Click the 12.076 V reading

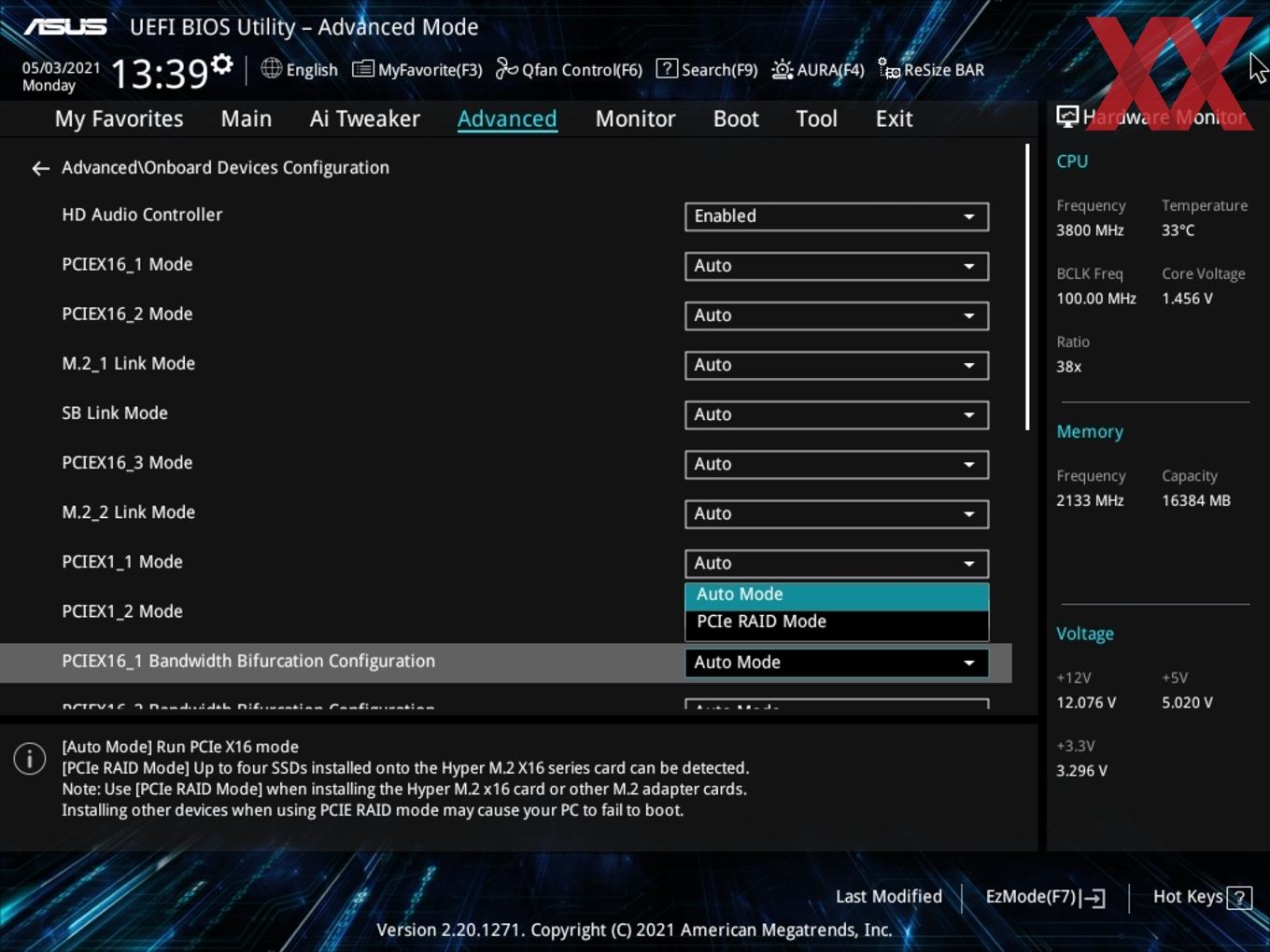1086,703
